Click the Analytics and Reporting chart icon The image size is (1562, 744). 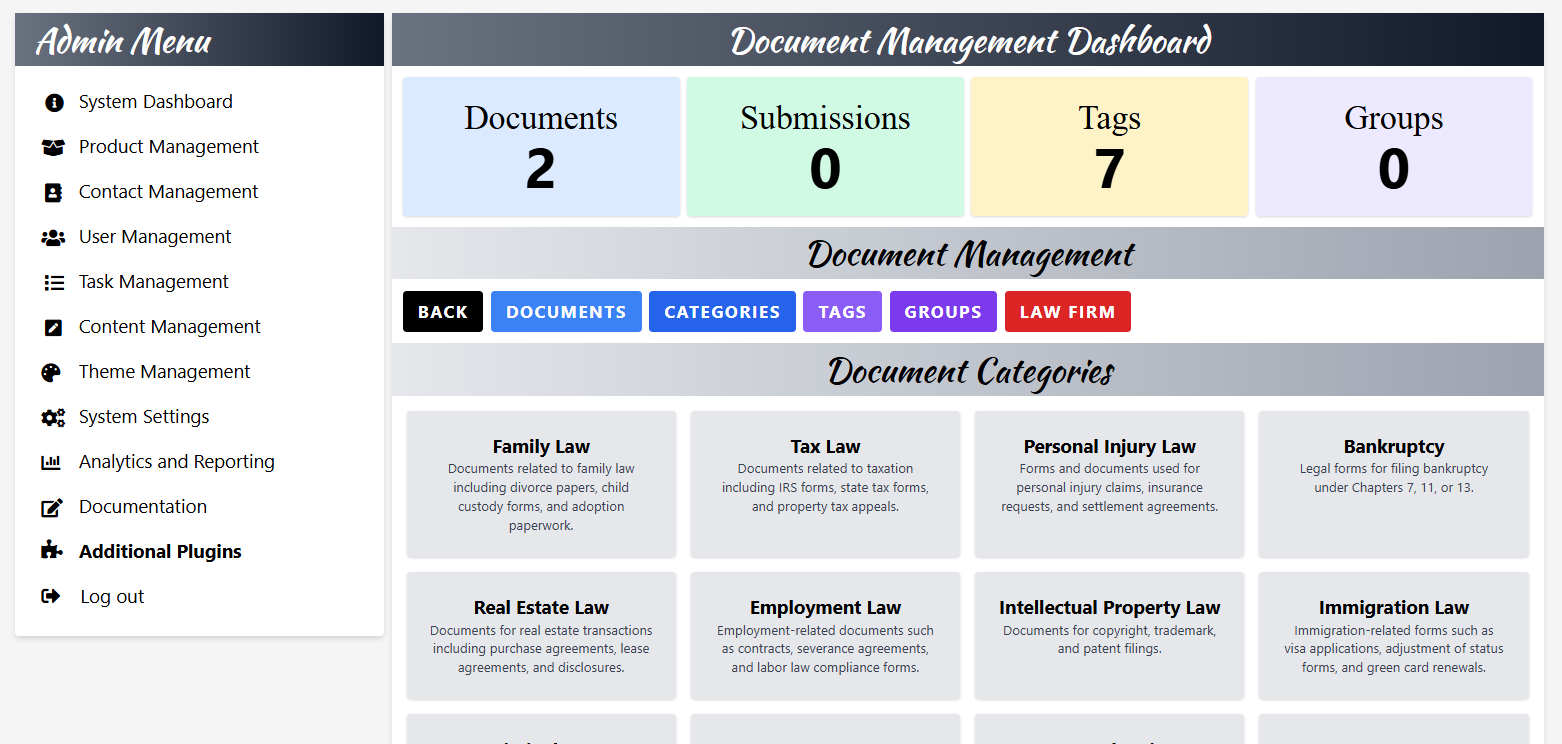click(x=51, y=462)
